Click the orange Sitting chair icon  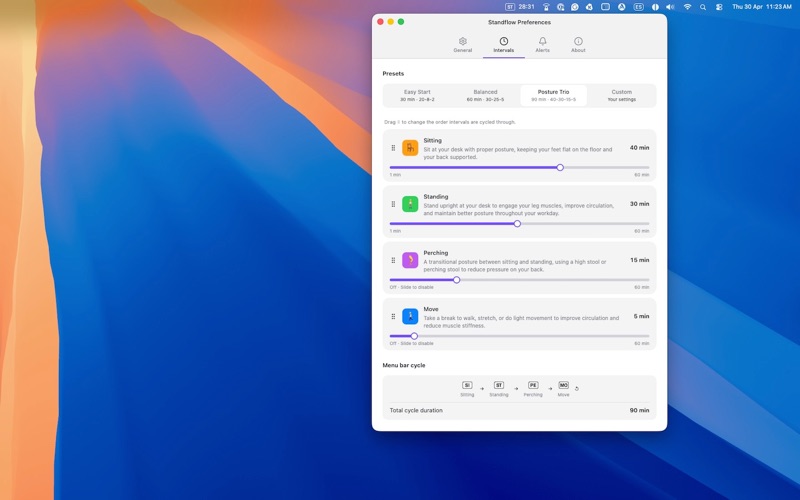point(410,148)
